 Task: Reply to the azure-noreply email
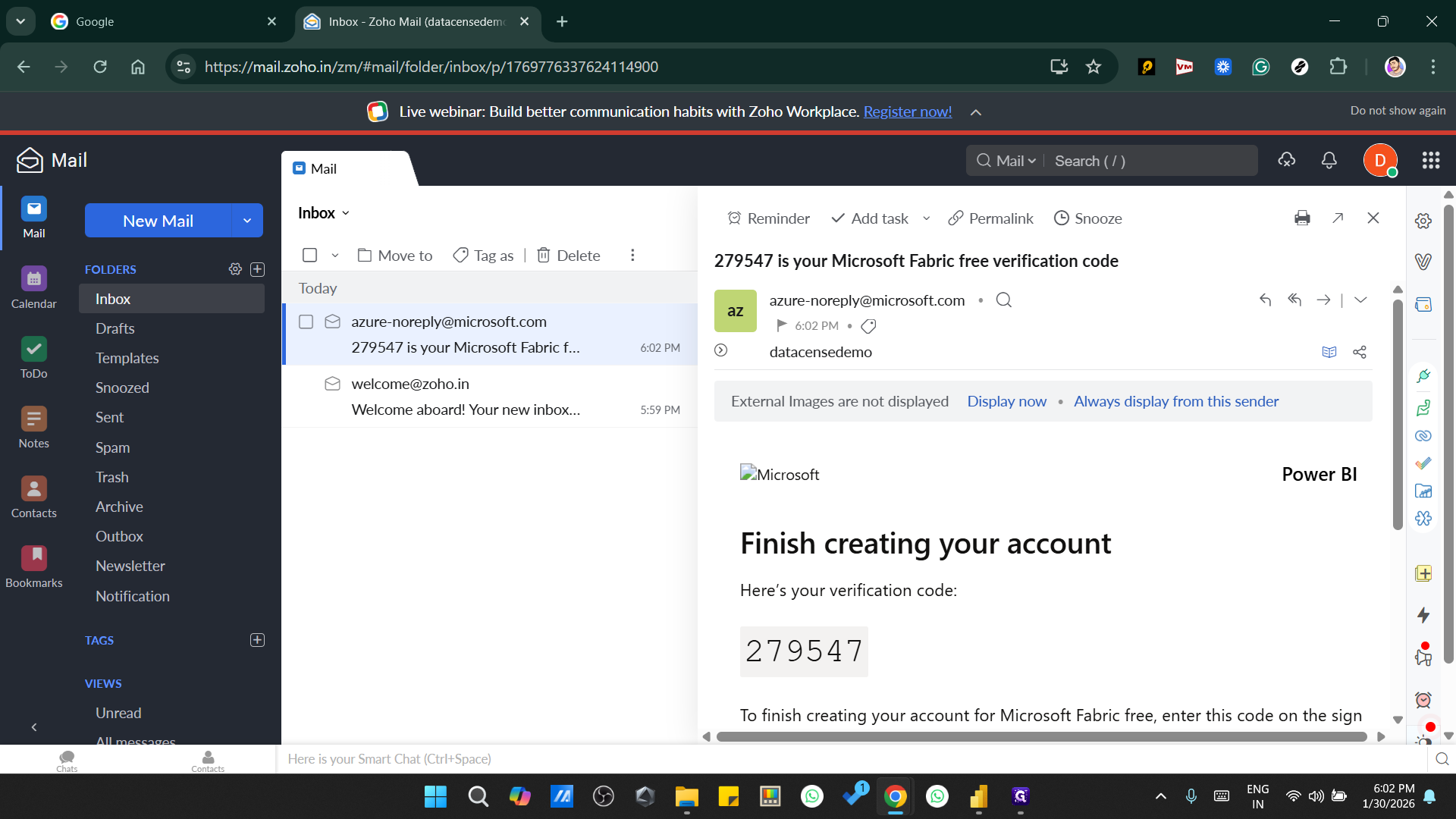click(x=1265, y=300)
